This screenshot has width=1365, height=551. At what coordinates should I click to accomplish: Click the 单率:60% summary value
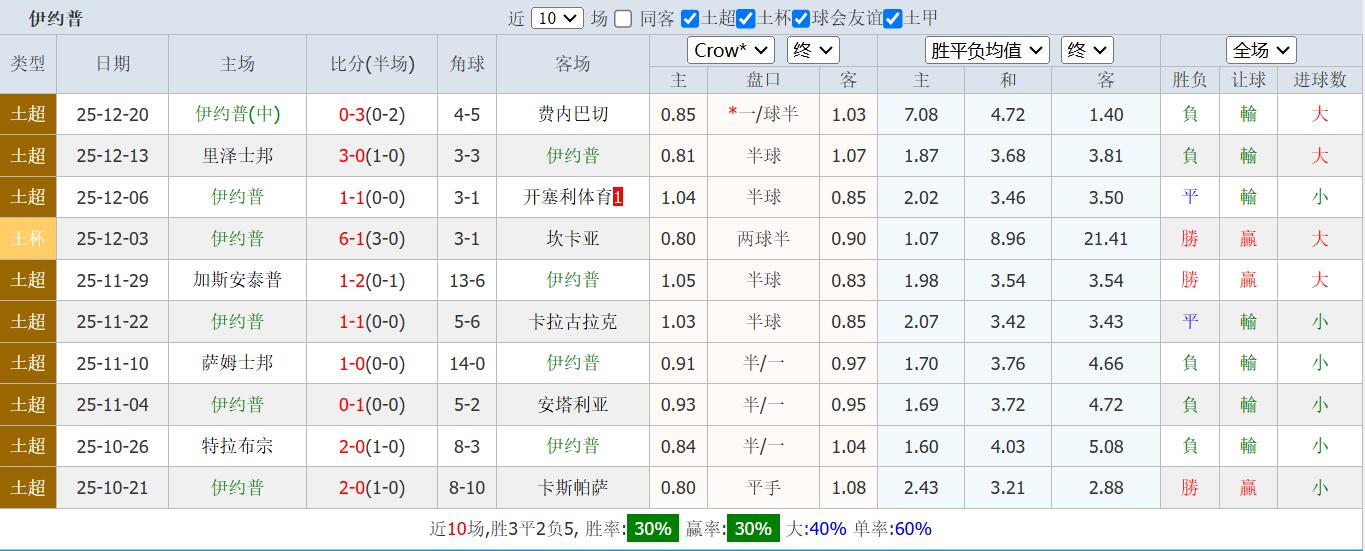[893, 529]
